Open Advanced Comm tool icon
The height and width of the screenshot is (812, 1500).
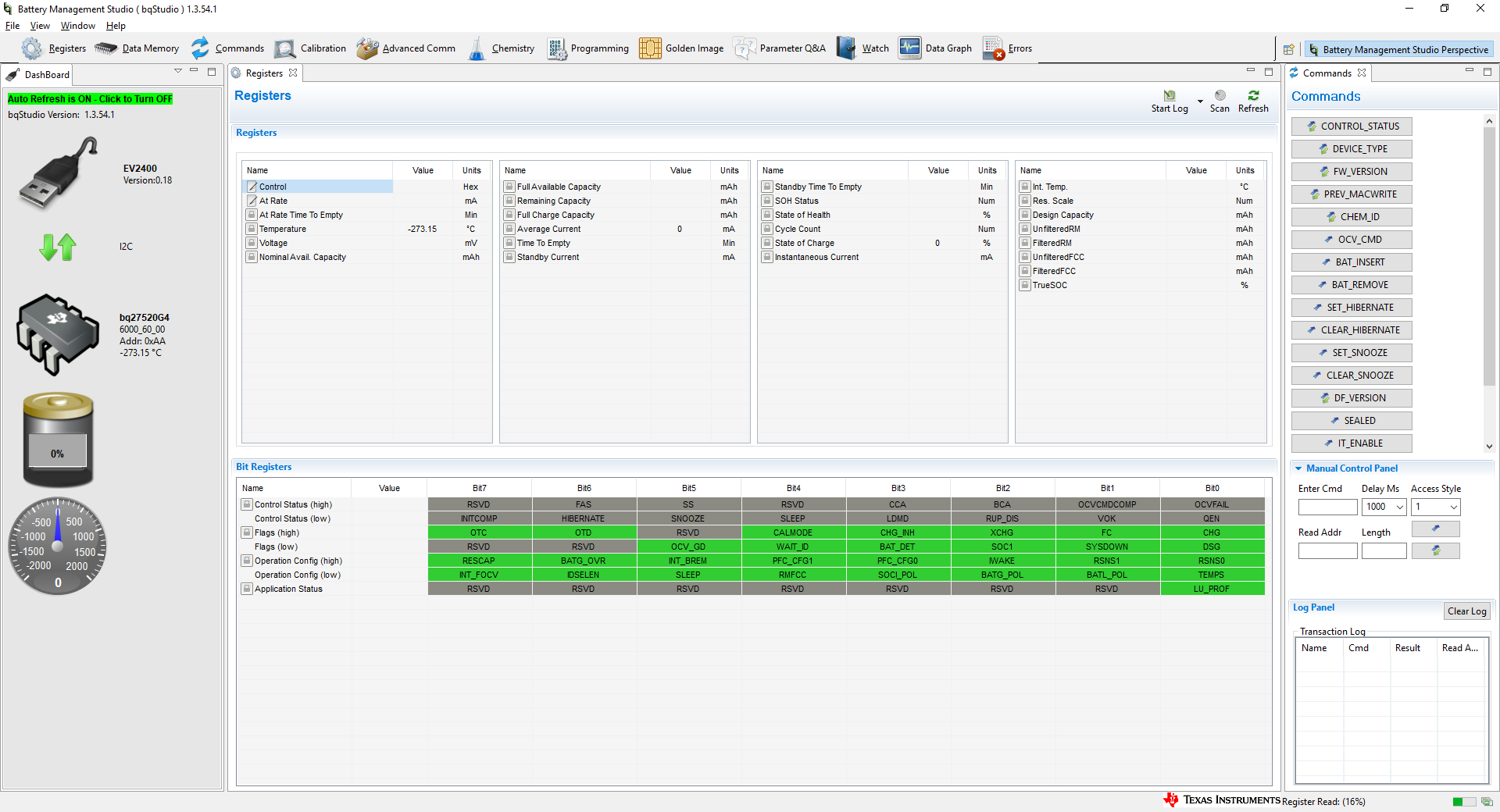click(x=367, y=48)
